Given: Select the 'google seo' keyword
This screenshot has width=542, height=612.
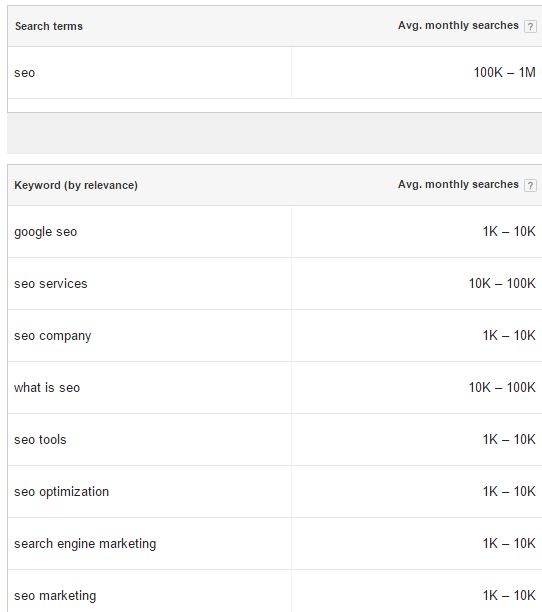Looking at the screenshot, I should pos(46,232).
